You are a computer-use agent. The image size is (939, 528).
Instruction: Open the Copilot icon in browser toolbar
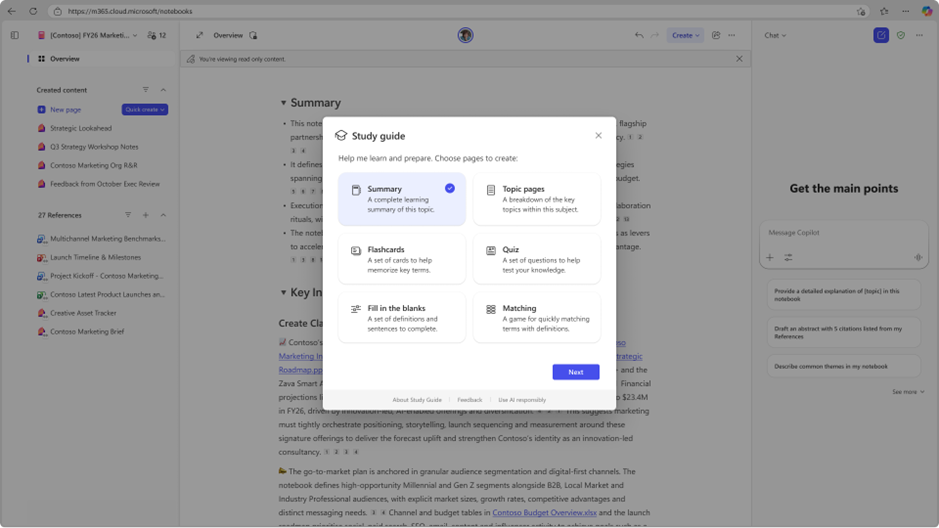(x=926, y=11)
